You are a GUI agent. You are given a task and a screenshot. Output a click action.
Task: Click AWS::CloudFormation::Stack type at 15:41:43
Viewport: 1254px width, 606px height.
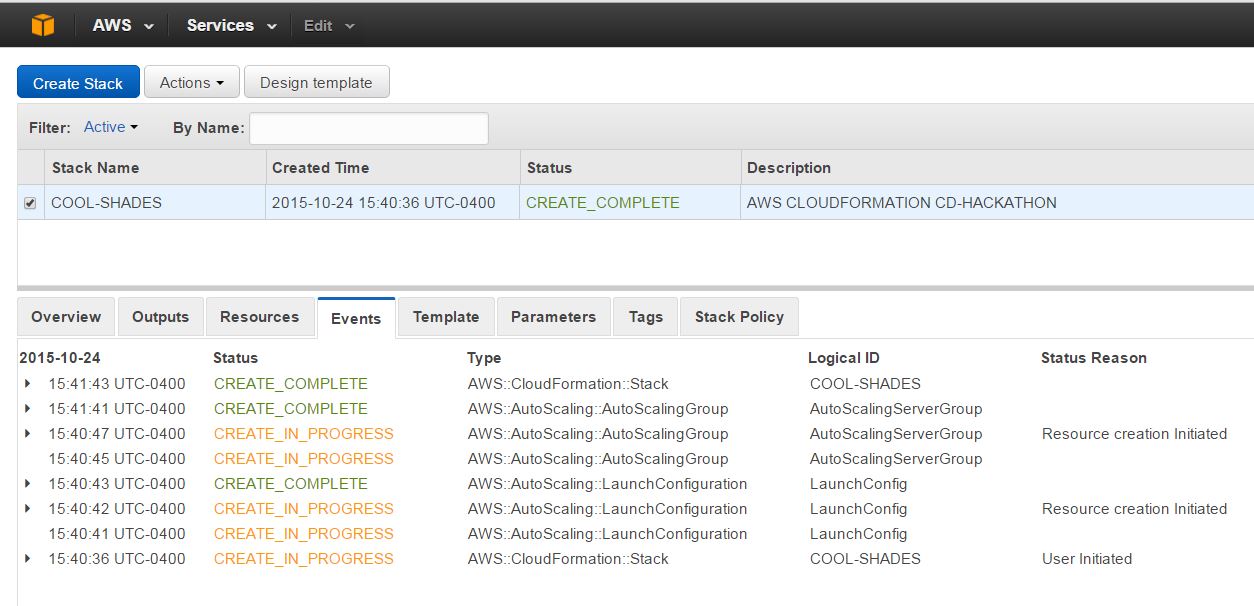568,384
